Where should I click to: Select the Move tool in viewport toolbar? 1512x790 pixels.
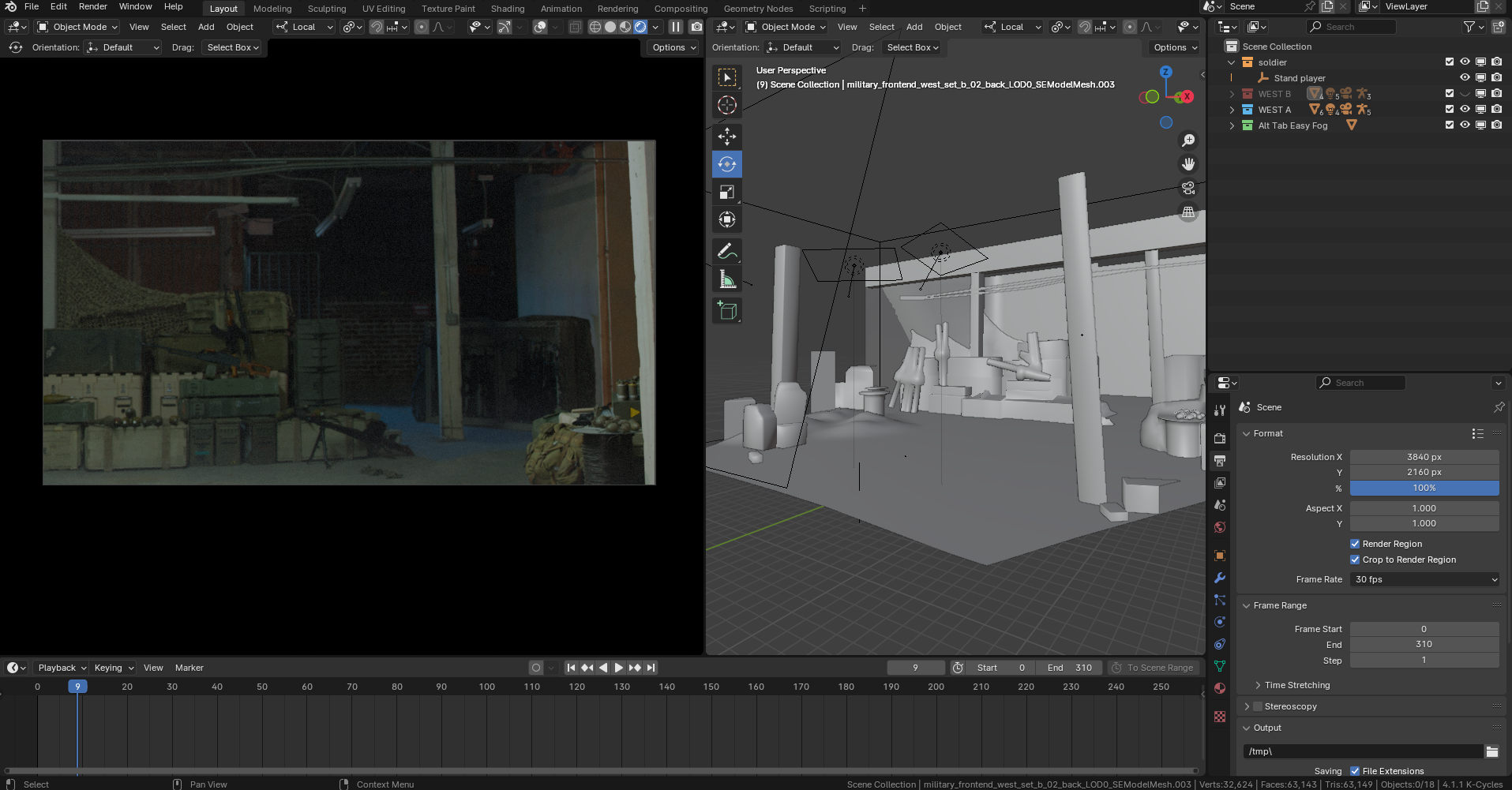[x=727, y=137]
